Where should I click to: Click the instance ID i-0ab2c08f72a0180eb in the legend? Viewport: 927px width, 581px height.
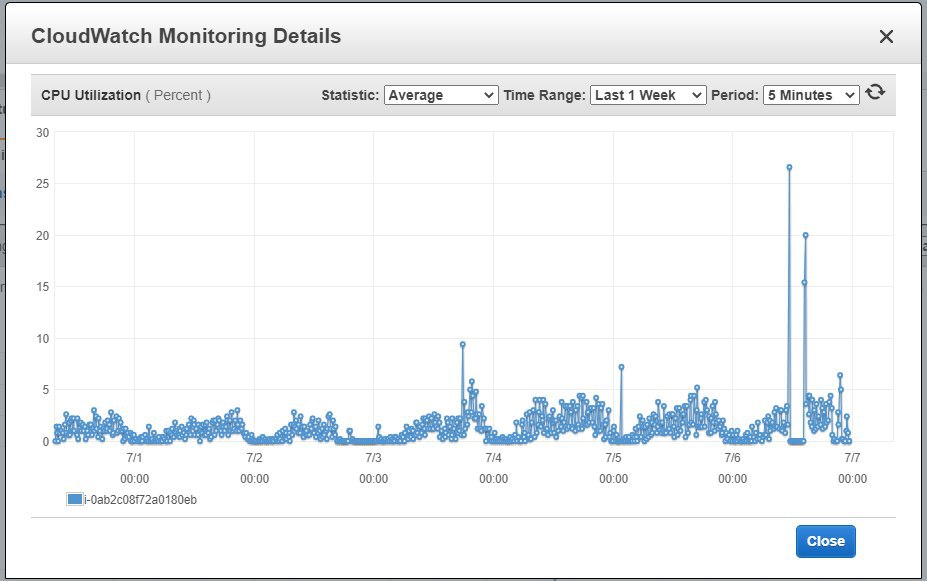point(141,500)
